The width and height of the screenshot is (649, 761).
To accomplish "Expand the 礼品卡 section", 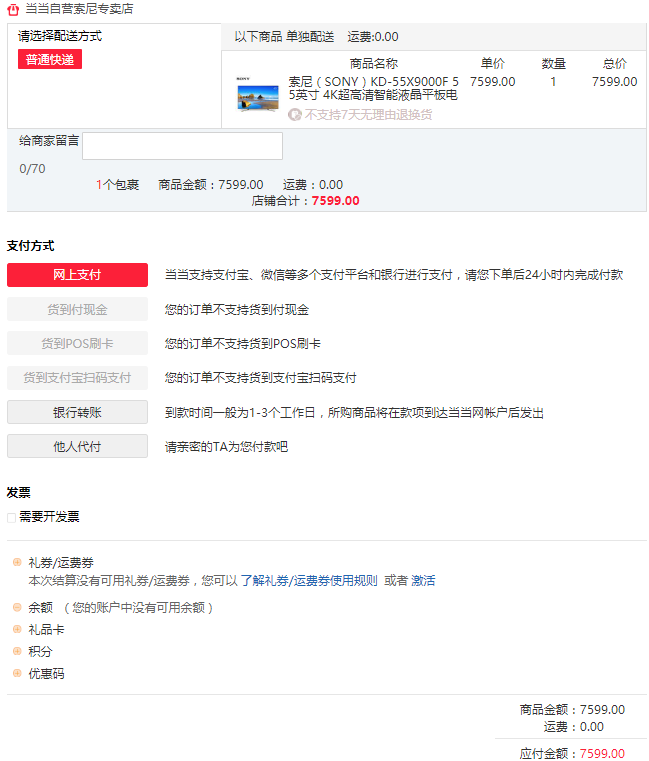I will (17, 629).
